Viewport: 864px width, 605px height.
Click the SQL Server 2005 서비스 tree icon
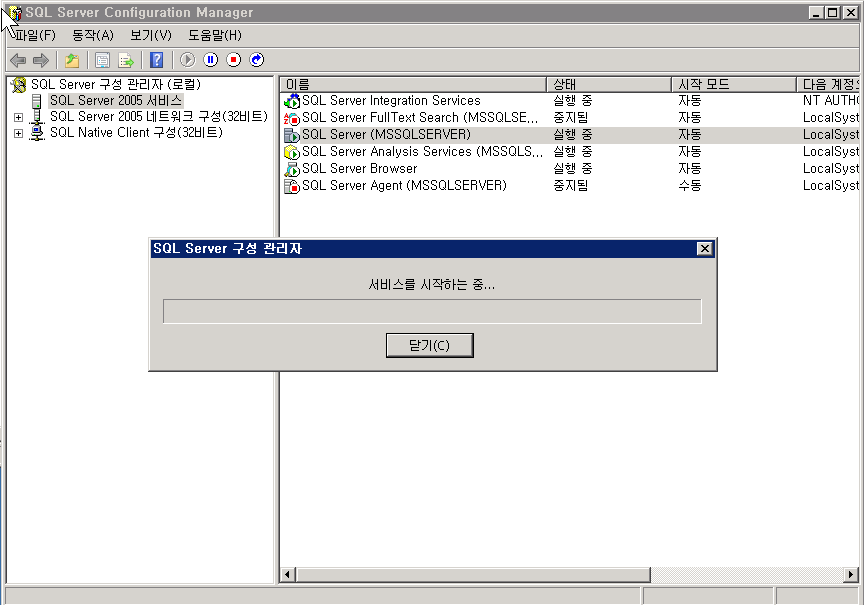tap(36, 101)
